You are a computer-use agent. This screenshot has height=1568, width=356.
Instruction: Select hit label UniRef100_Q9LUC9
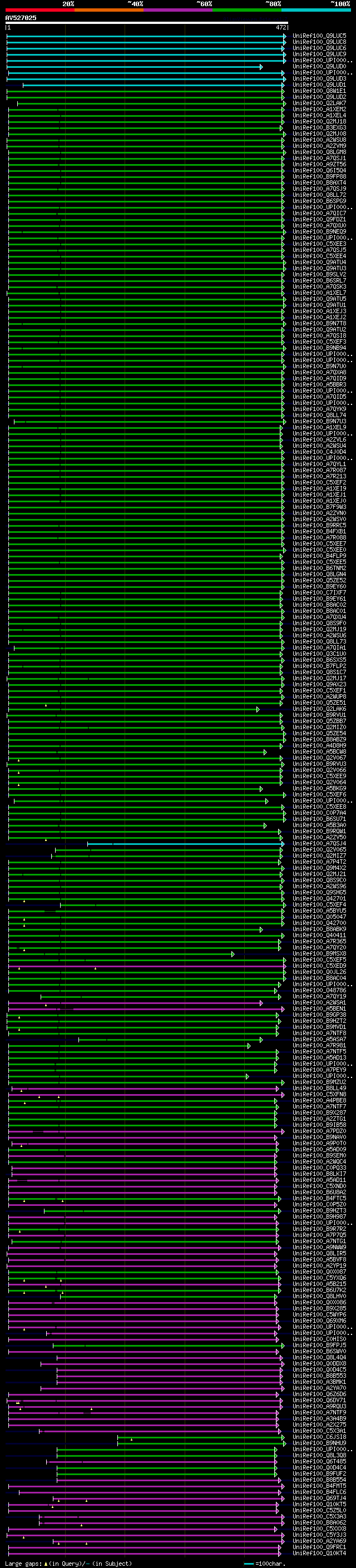(x=319, y=54)
